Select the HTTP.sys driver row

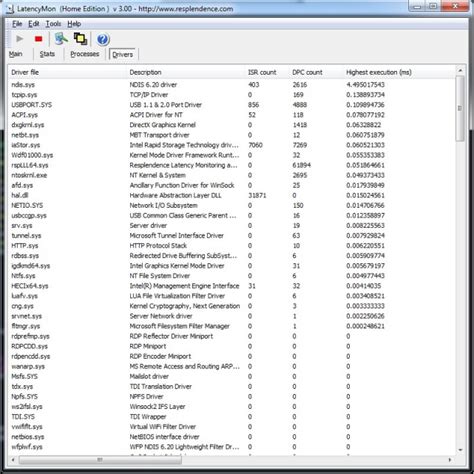231,246
